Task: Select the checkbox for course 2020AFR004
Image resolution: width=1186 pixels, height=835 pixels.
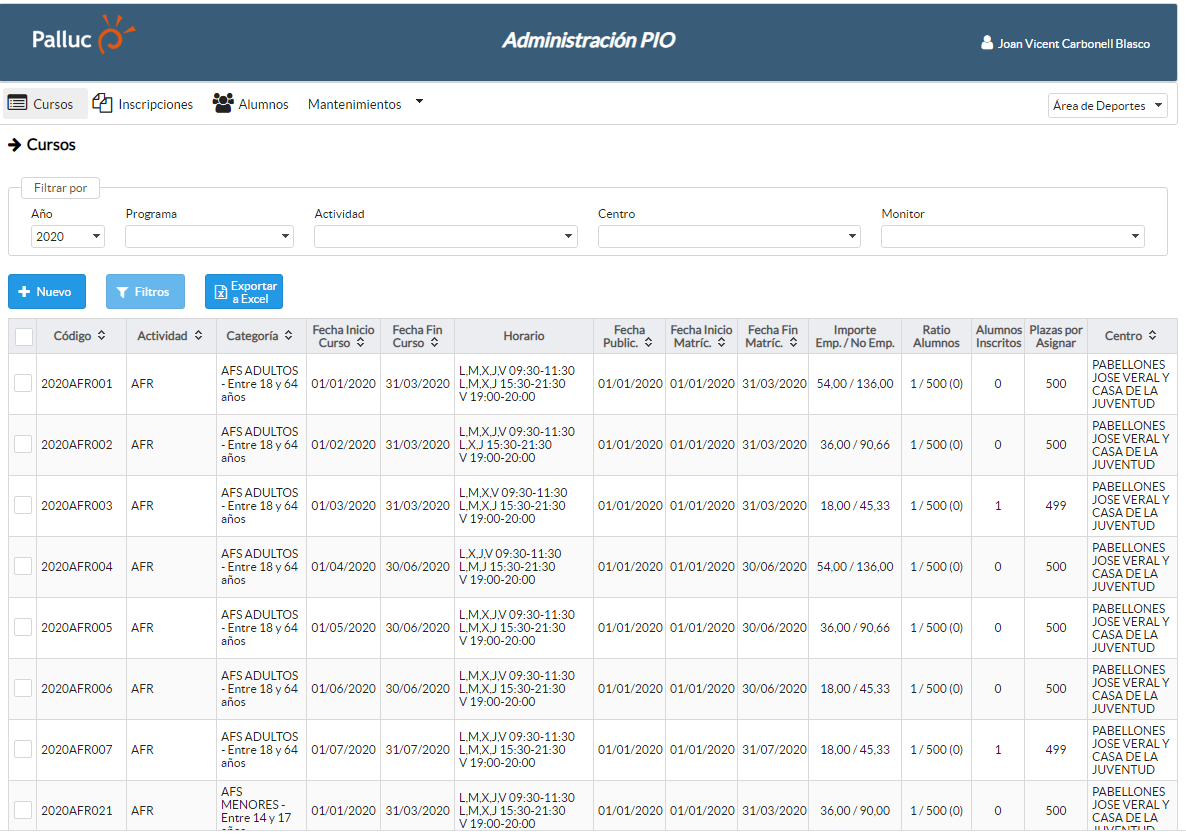Action: coord(23,567)
